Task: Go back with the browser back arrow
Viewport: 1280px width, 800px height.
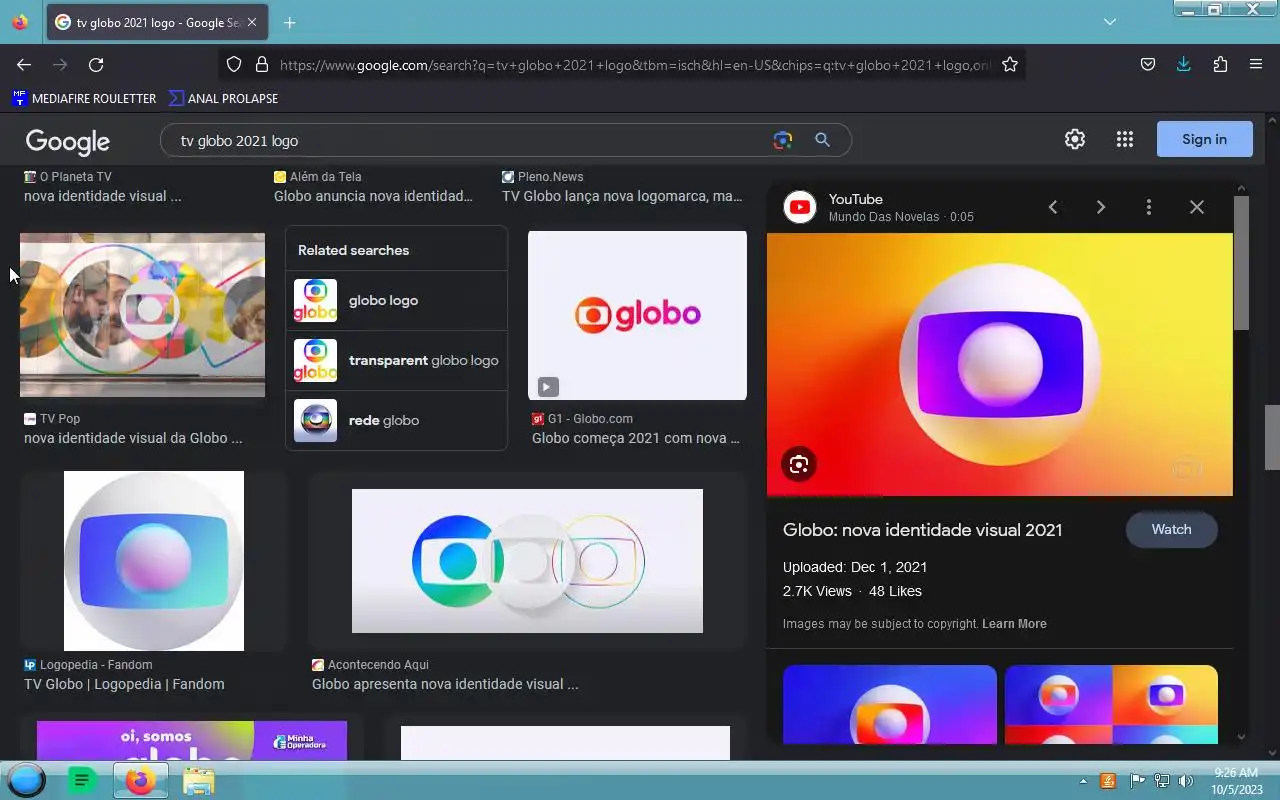Action: pyautogui.click(x=24, y=64)
